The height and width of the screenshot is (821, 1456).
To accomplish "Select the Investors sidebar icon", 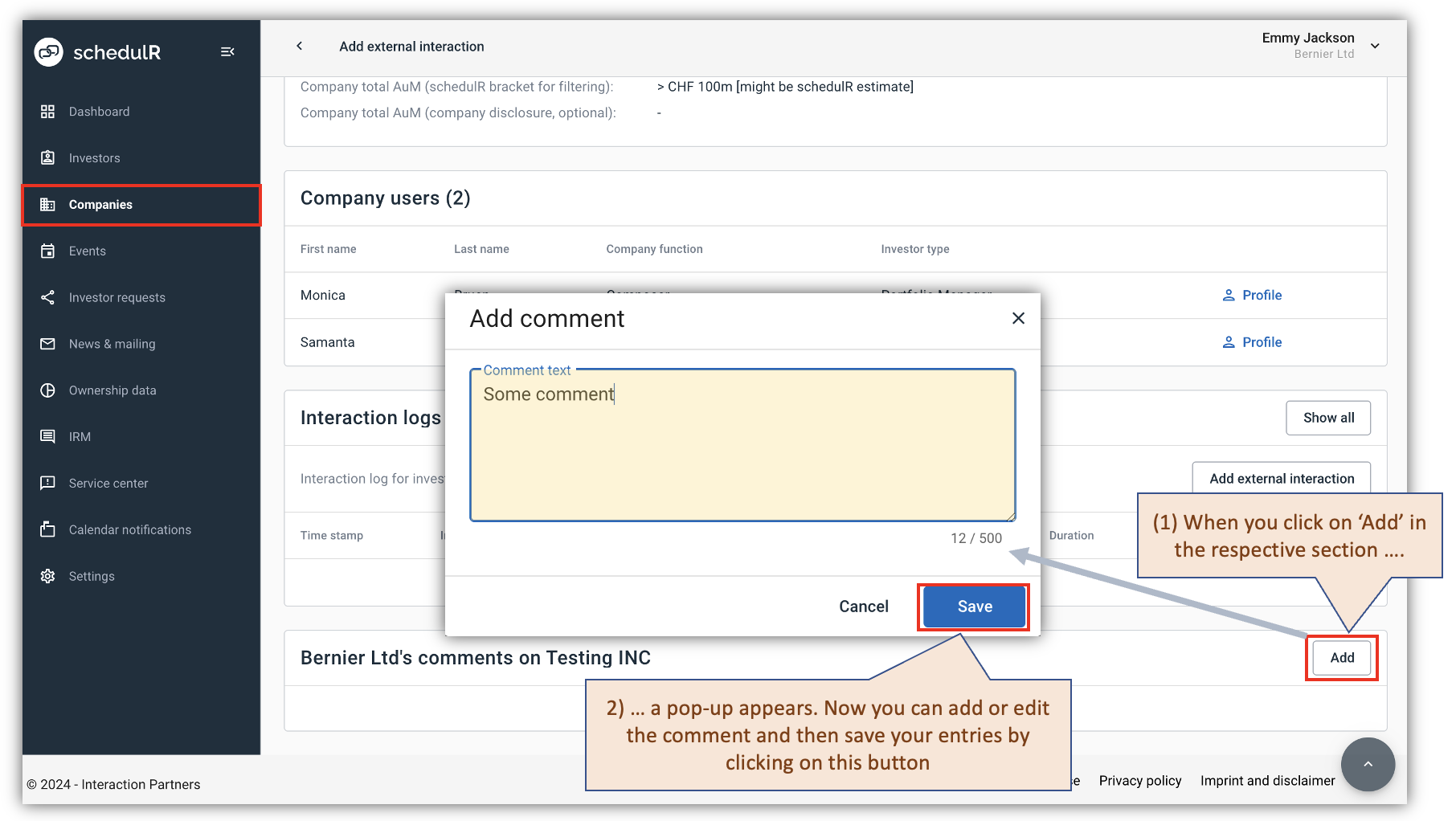I will [x=48, y=157].
